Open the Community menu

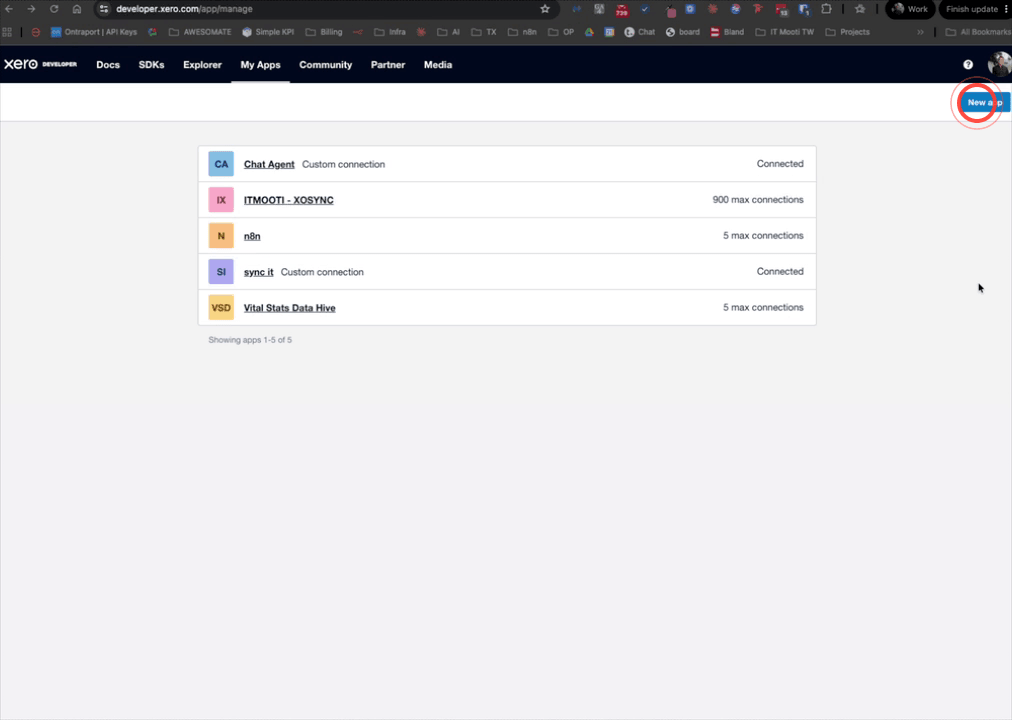[325, 65]
